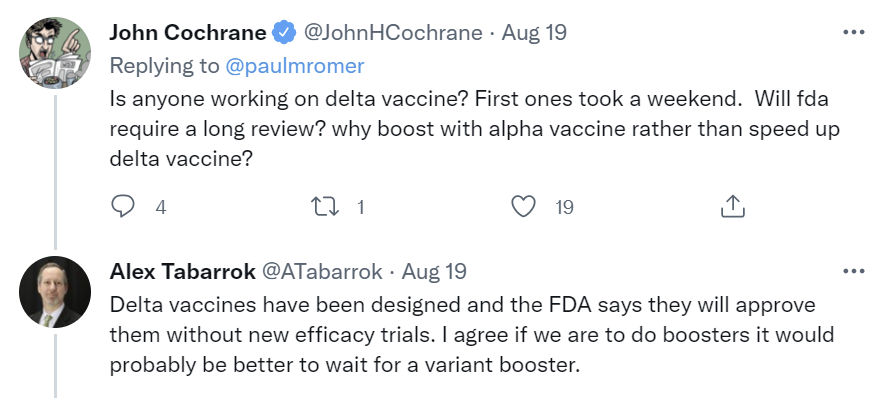The image size is (890, 398).
Task: Open John Cochrane's profile picture
Action: pos(55,53)
